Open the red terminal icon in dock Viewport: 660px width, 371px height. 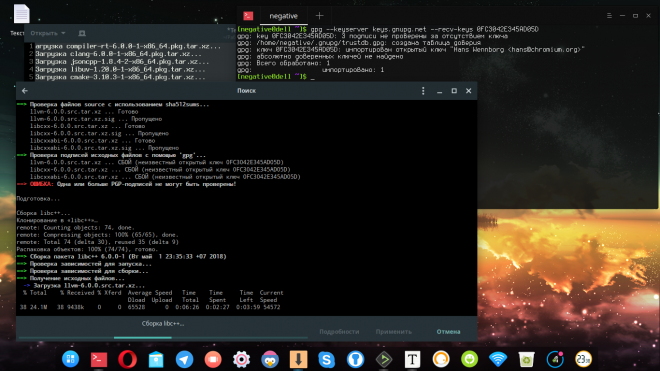click(x=99, y=359)
